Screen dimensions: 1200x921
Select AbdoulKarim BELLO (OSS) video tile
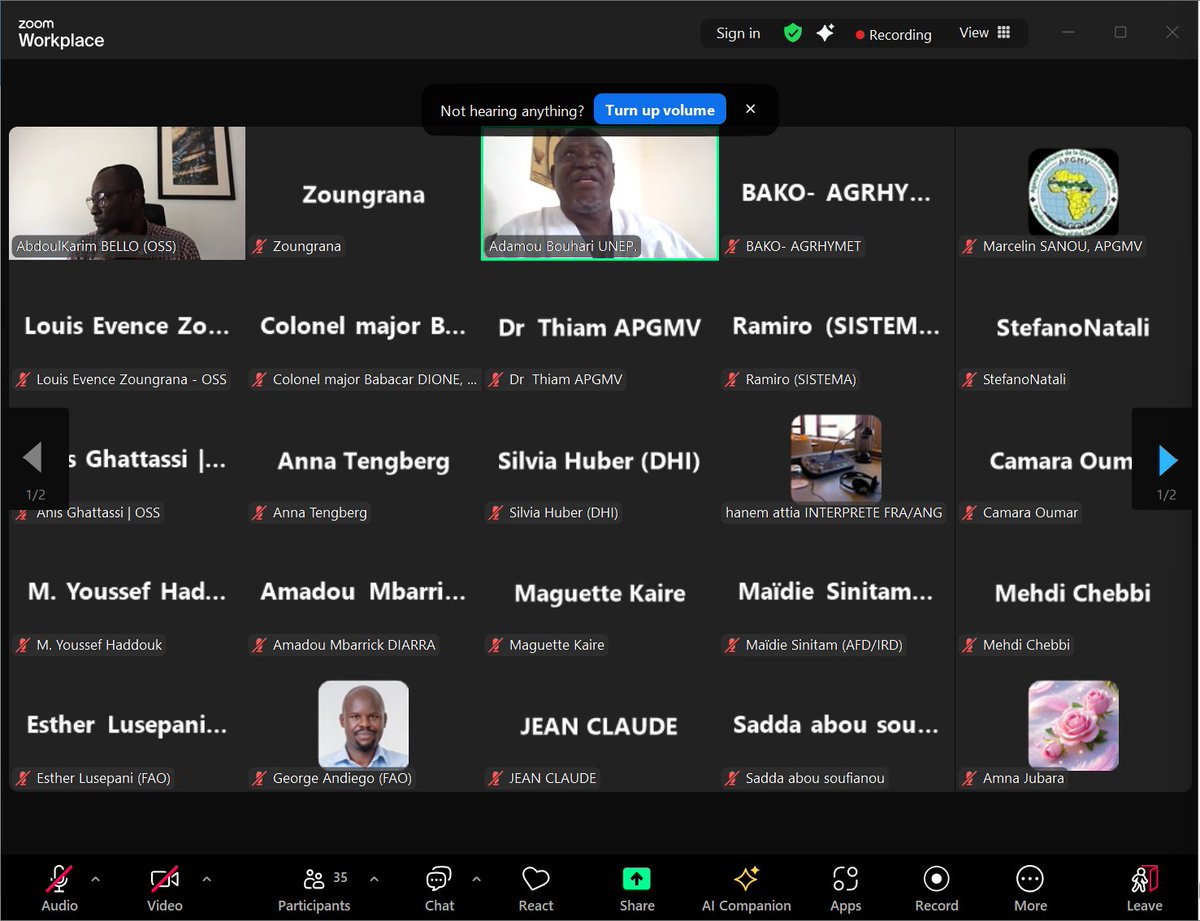click(x=127, y=193)
